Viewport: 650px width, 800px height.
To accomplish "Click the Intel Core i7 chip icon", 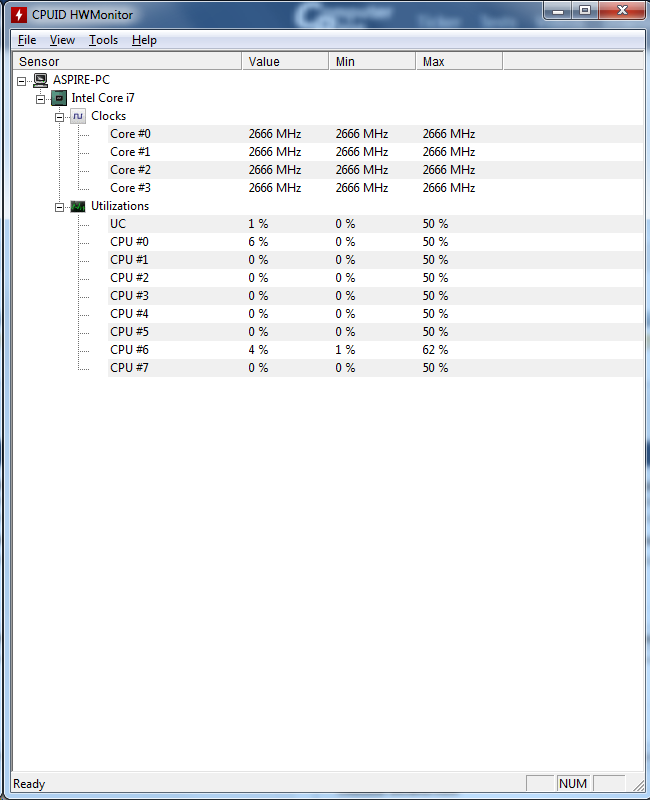I will click(59, 98).
